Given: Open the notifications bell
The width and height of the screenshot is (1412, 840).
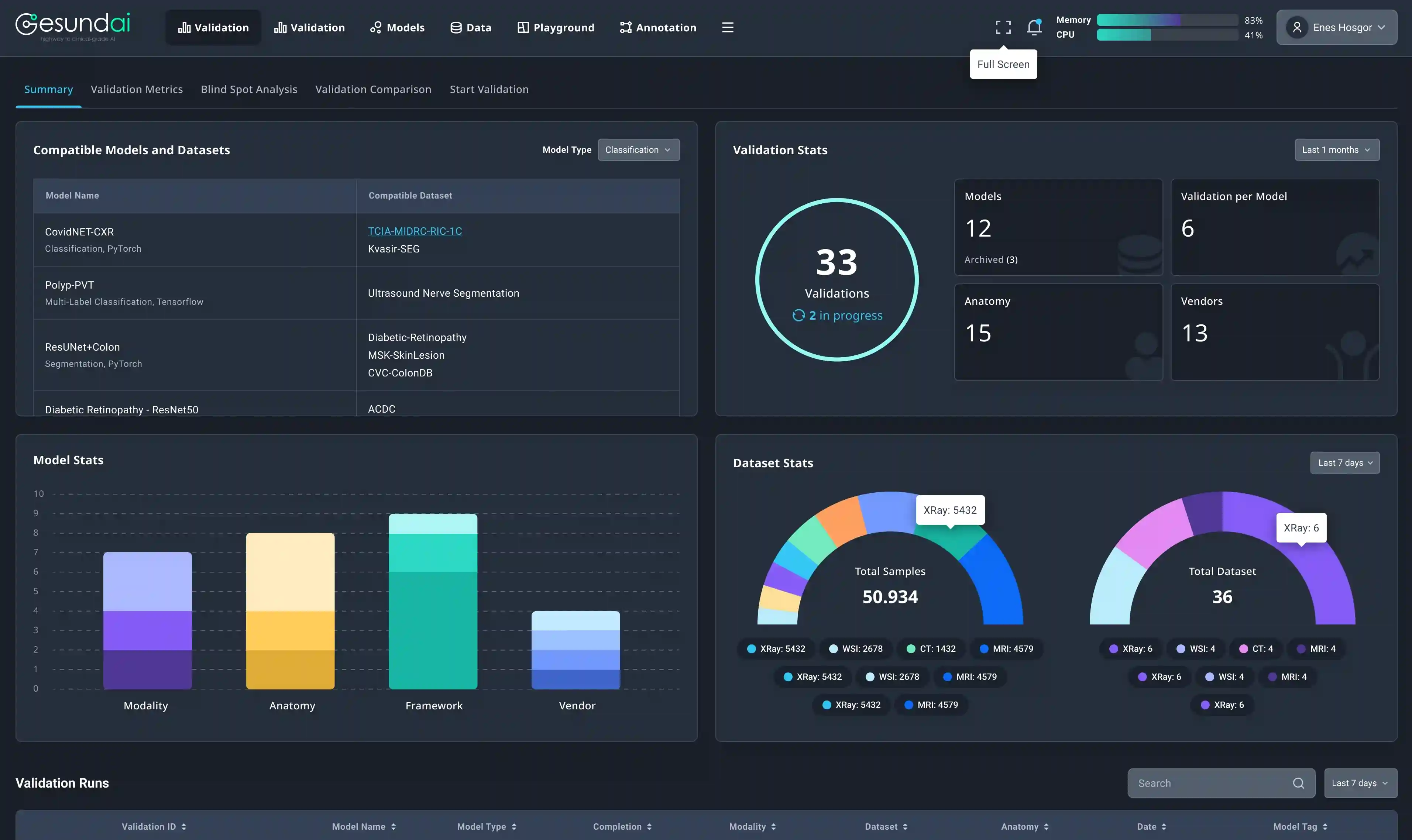Looking at the screenshot, I should pyautogui.click(x=1034, y=27).
